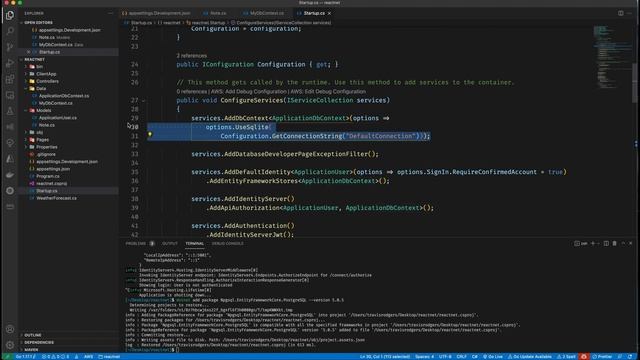Click the lightbulb code action on line 31
The image size is (640, 360).
[x=150, y=134]
